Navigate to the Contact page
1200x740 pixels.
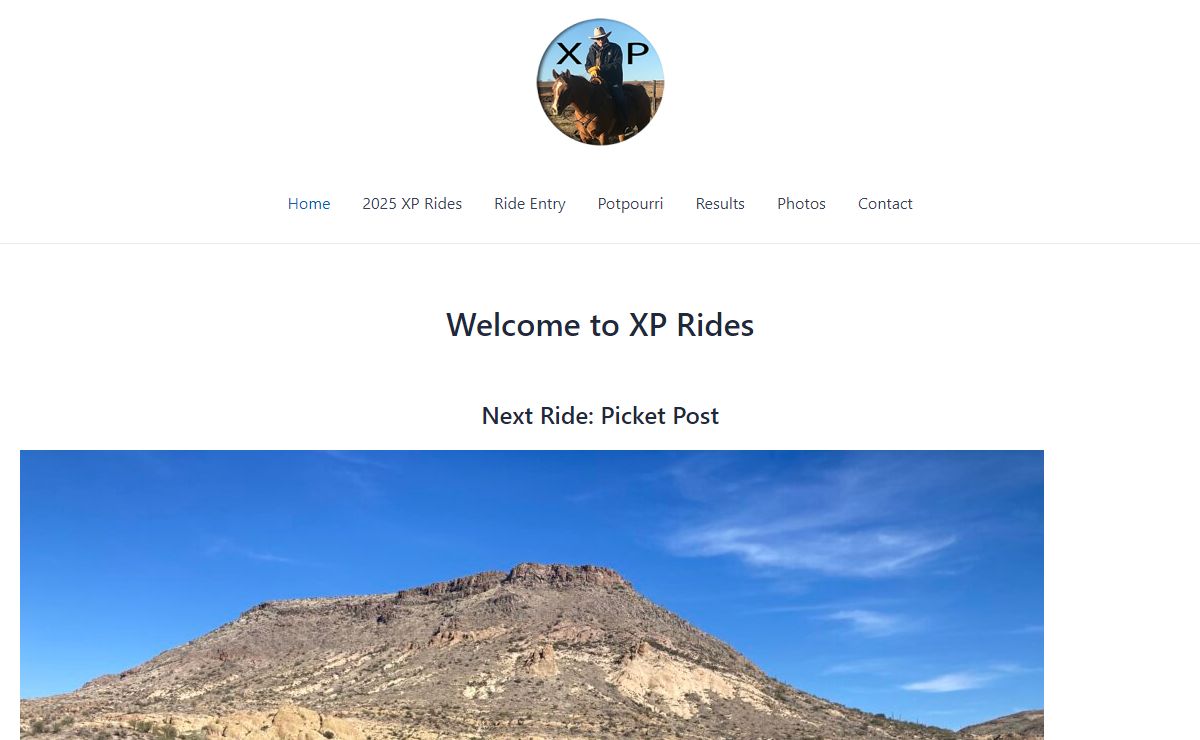coord(885,204)
